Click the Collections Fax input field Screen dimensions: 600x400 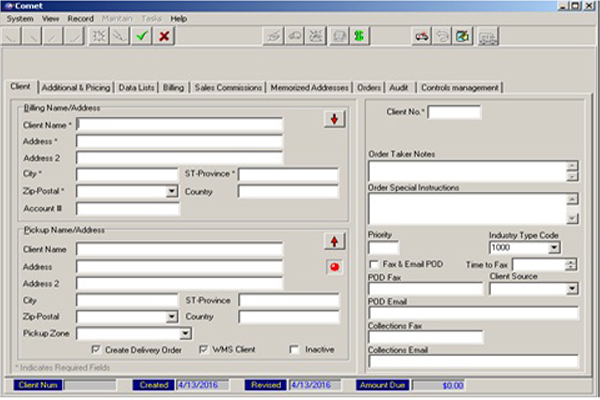pyautogui.click(x=426, y=337)
